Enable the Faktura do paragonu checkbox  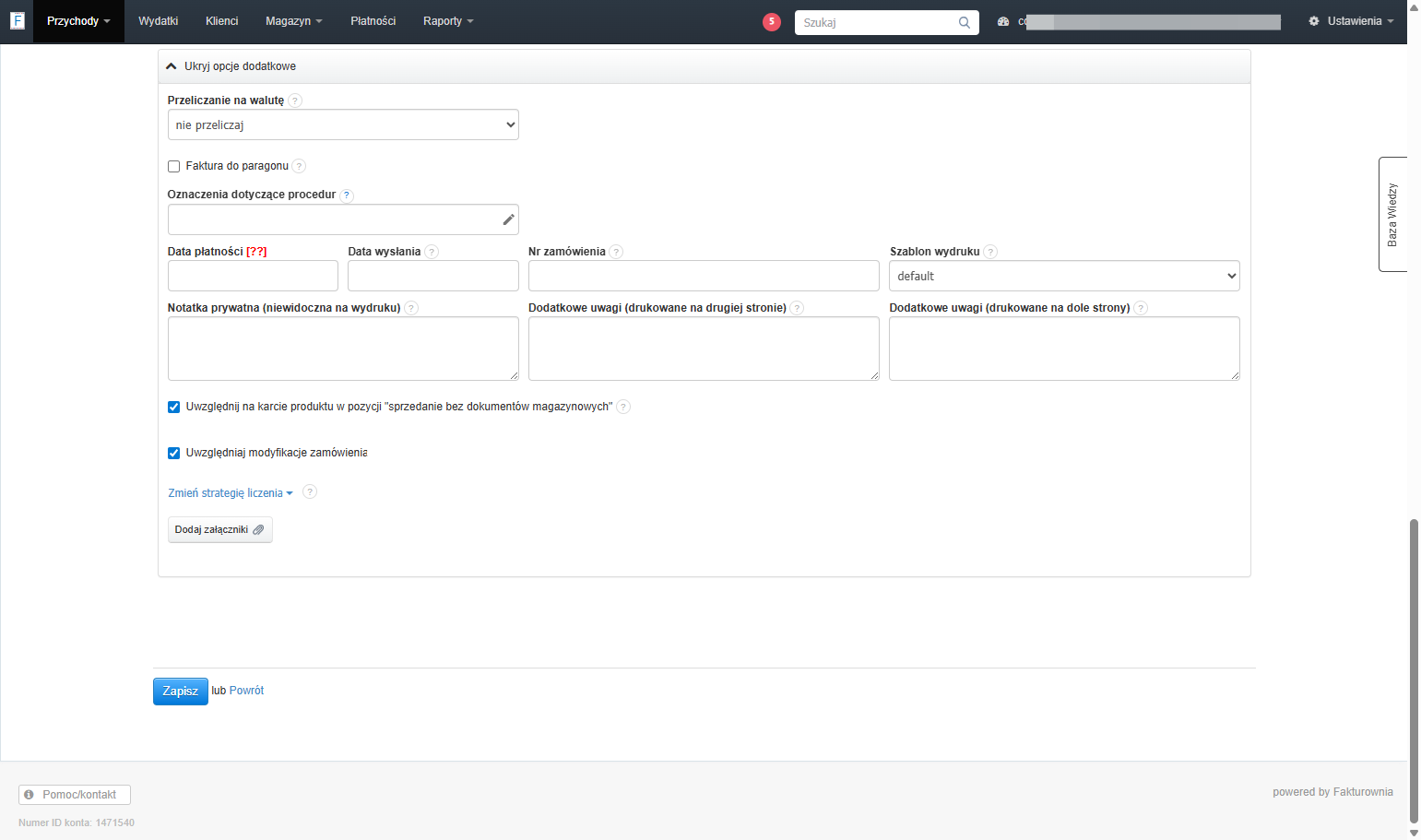(x=173, y=167)
